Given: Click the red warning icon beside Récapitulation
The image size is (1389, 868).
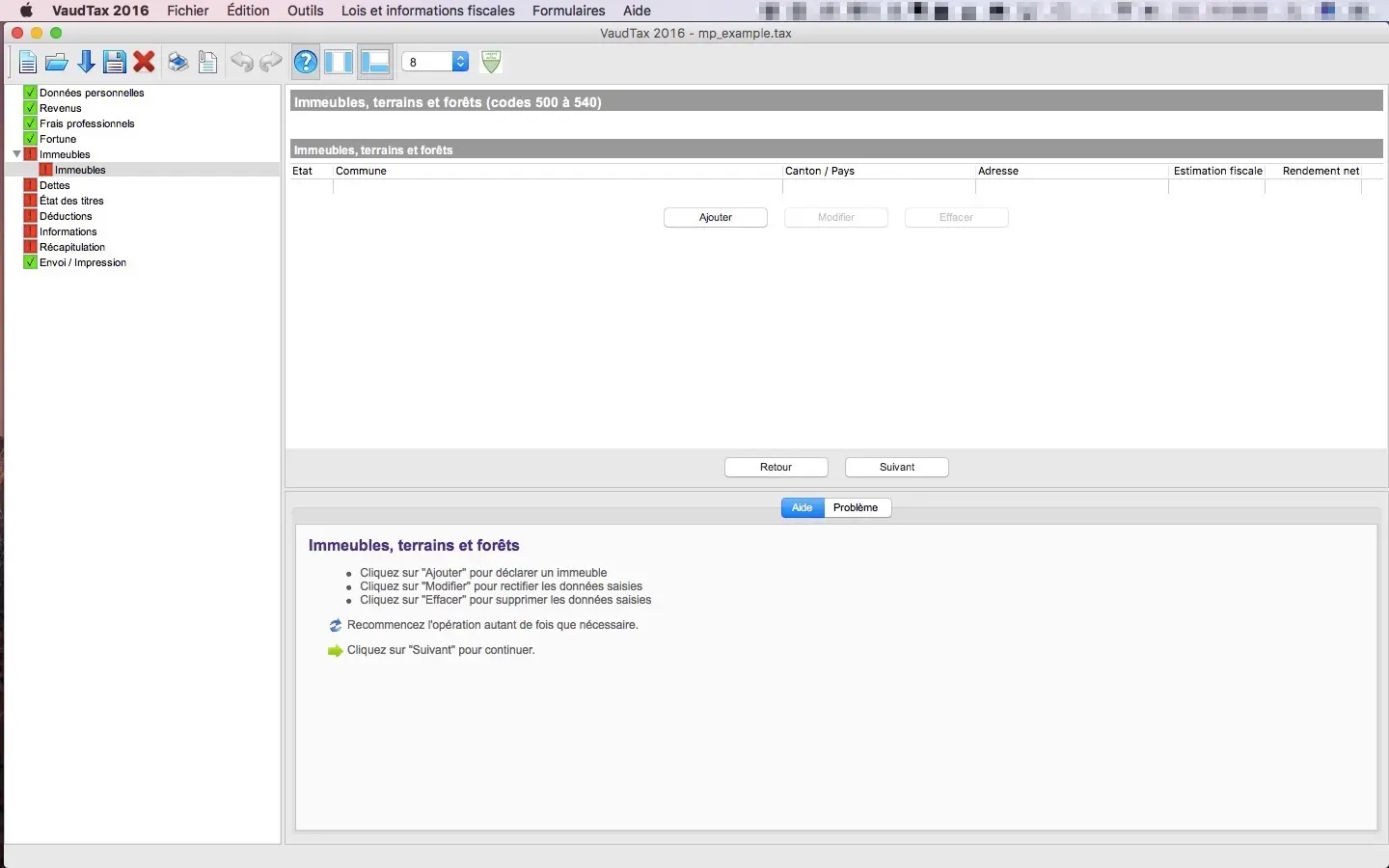Looking at the screenshot, I should [x=30, y=247].
